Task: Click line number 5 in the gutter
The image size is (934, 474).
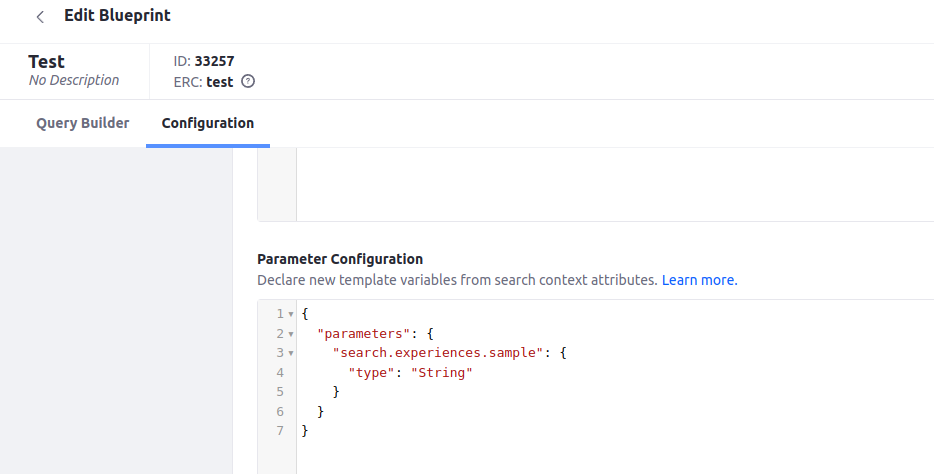Action: tap(280, 392)
